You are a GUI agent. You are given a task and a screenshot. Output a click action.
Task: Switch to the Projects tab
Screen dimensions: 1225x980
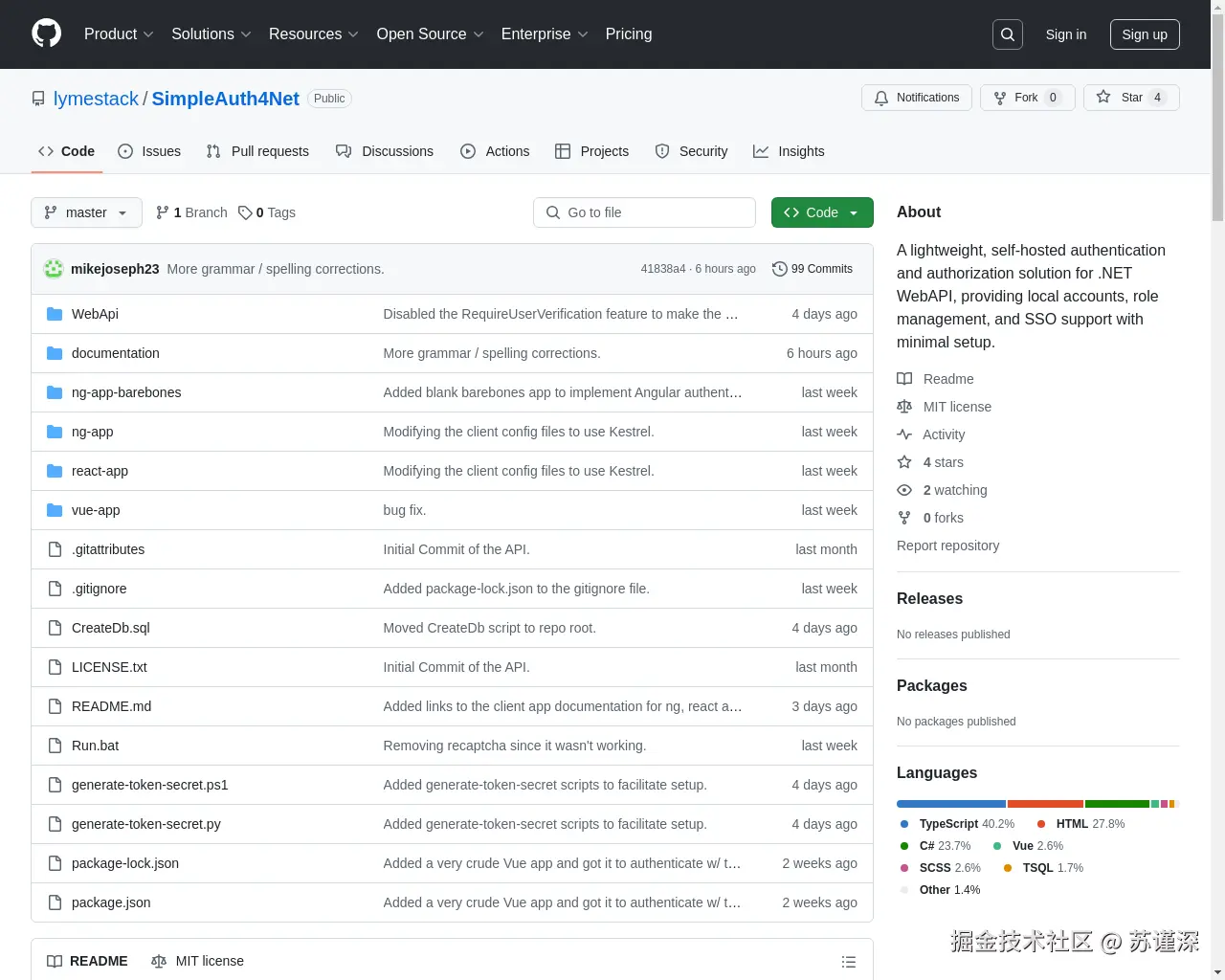[592, 151]
